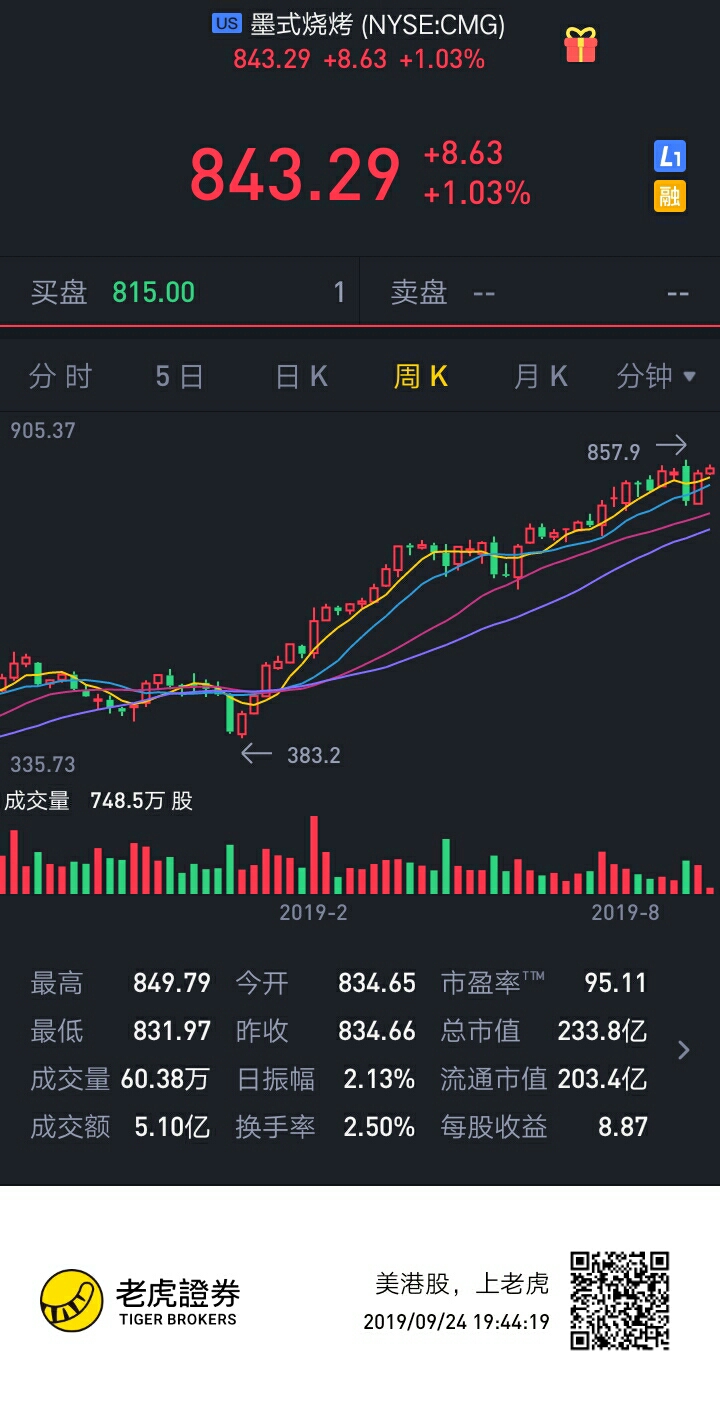This screenshot has height=1416, width=720.
Task: Tap the 市盈率 95.11 value
Action: coord(616,983)
